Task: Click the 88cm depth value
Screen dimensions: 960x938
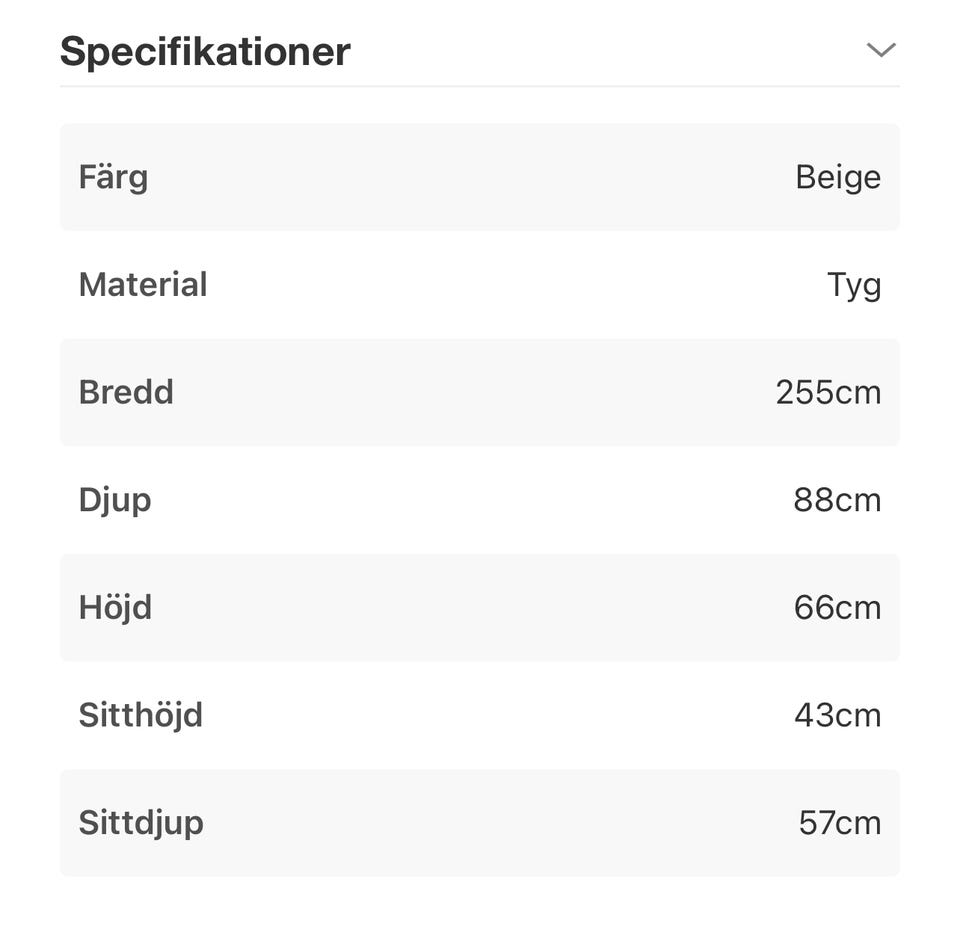Action: pyautogui.click(x=837, y=500)
